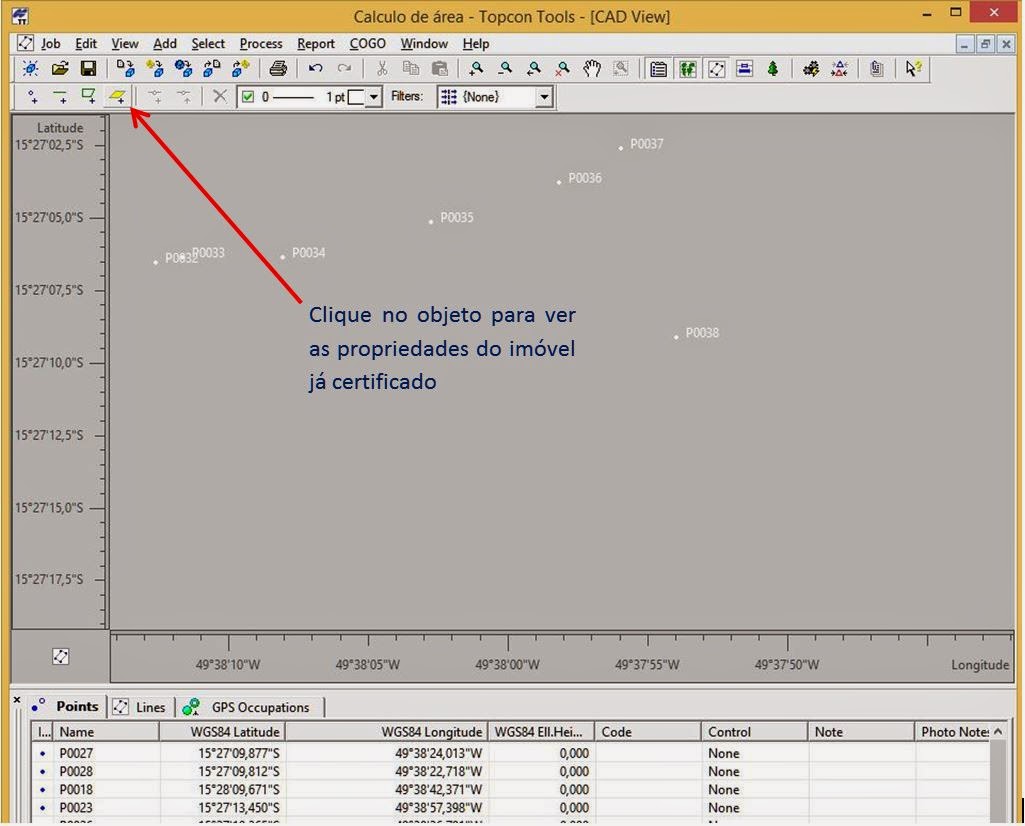Open the Tabular View icon

click(x=659, y=68)
